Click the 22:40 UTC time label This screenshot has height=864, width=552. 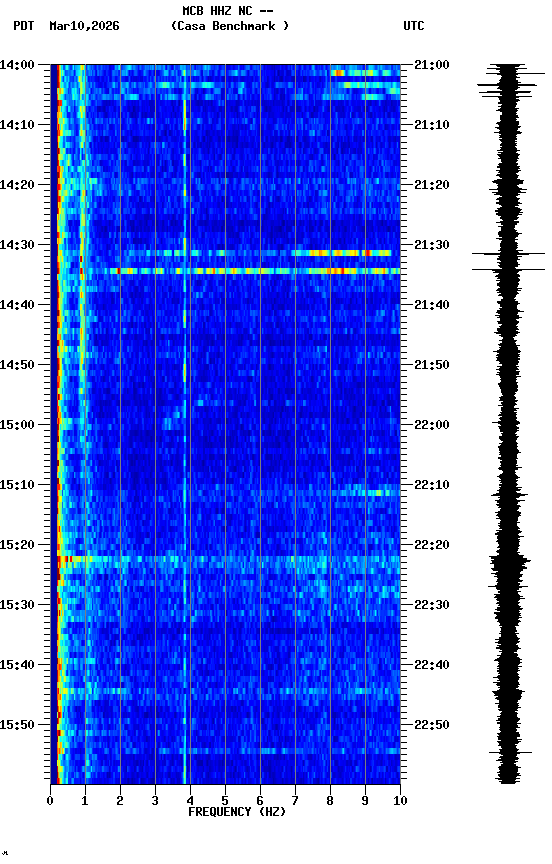432,665
